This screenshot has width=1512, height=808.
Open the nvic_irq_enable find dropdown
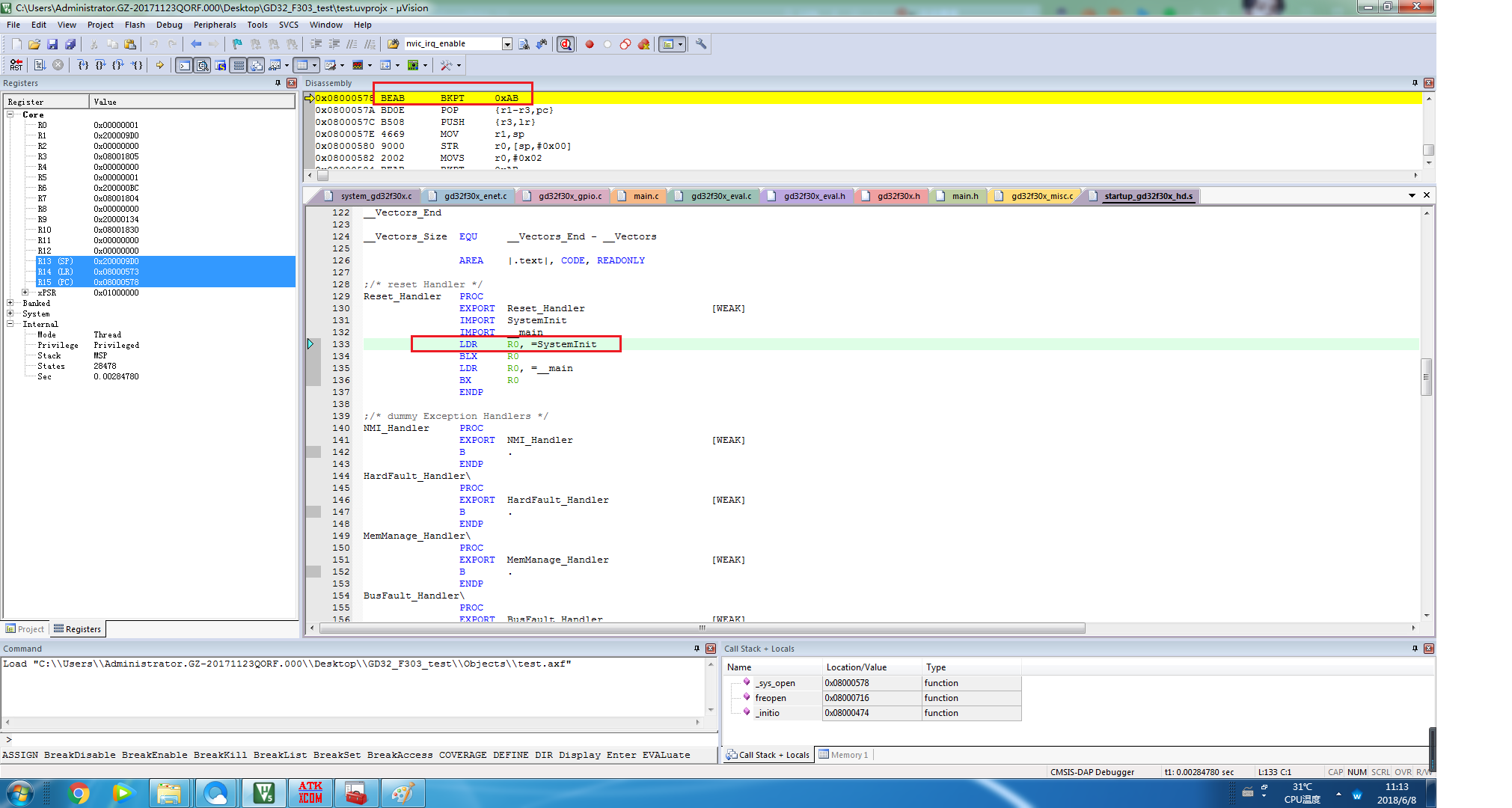coord(506,44)
